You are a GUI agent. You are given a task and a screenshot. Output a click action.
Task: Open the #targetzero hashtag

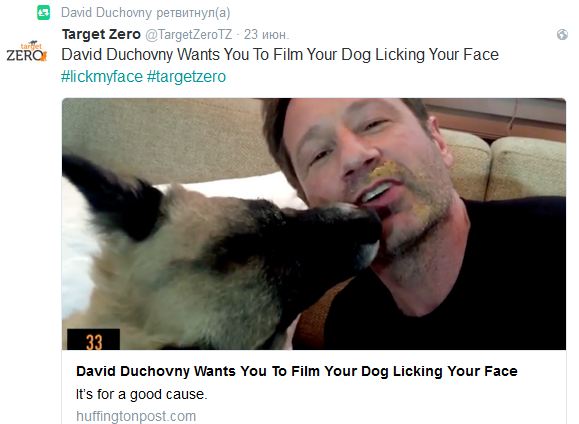186,77
